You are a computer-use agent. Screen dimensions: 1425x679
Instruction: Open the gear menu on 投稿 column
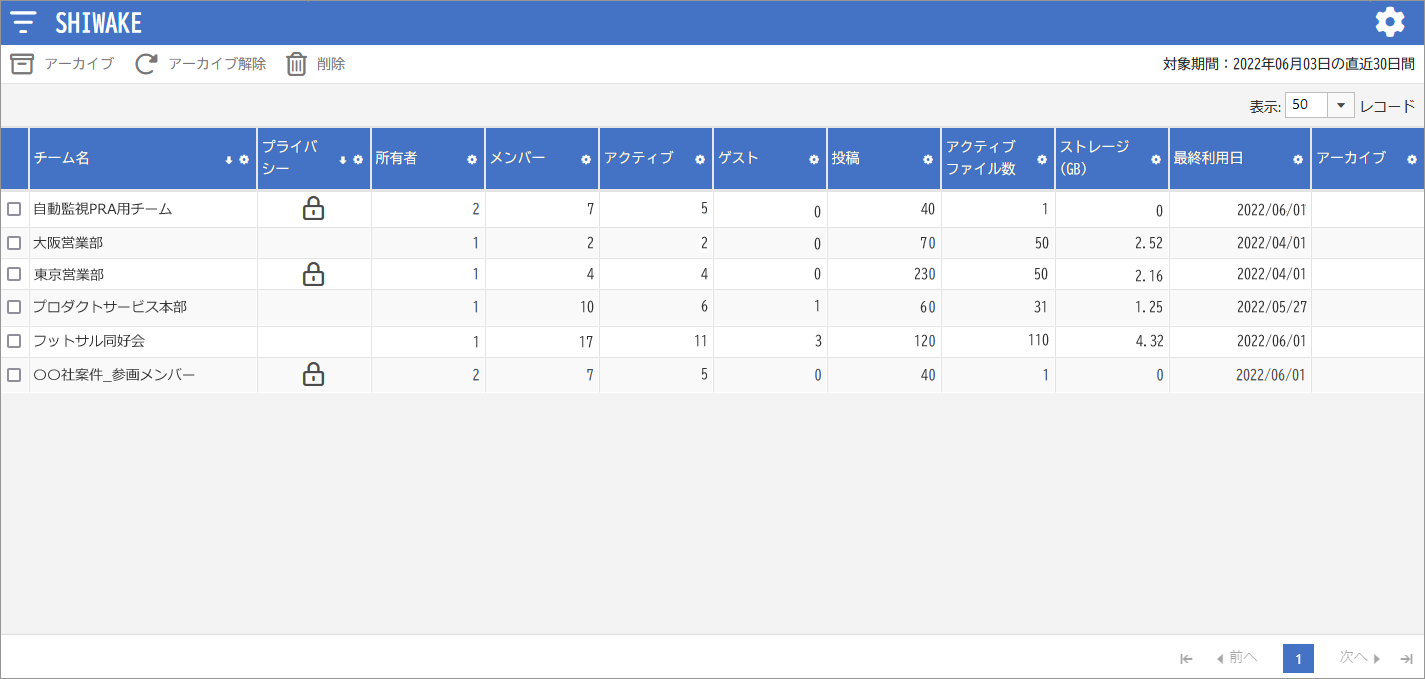point(927,160)
